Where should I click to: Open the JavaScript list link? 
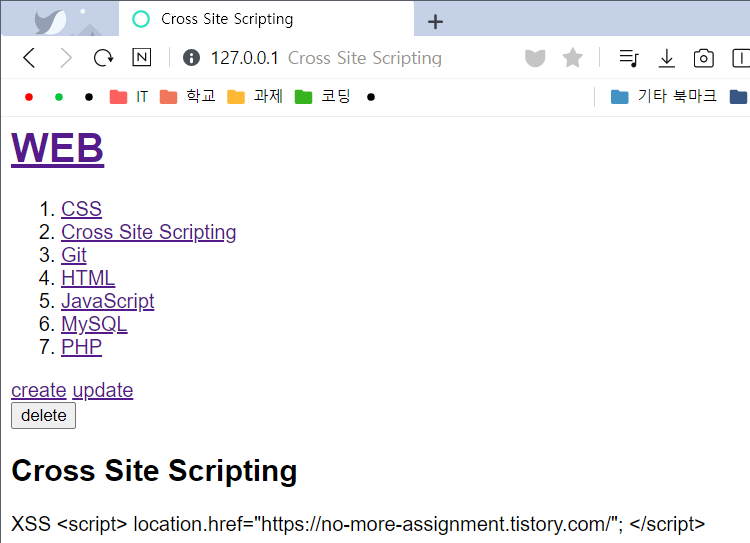coord(108,301)
